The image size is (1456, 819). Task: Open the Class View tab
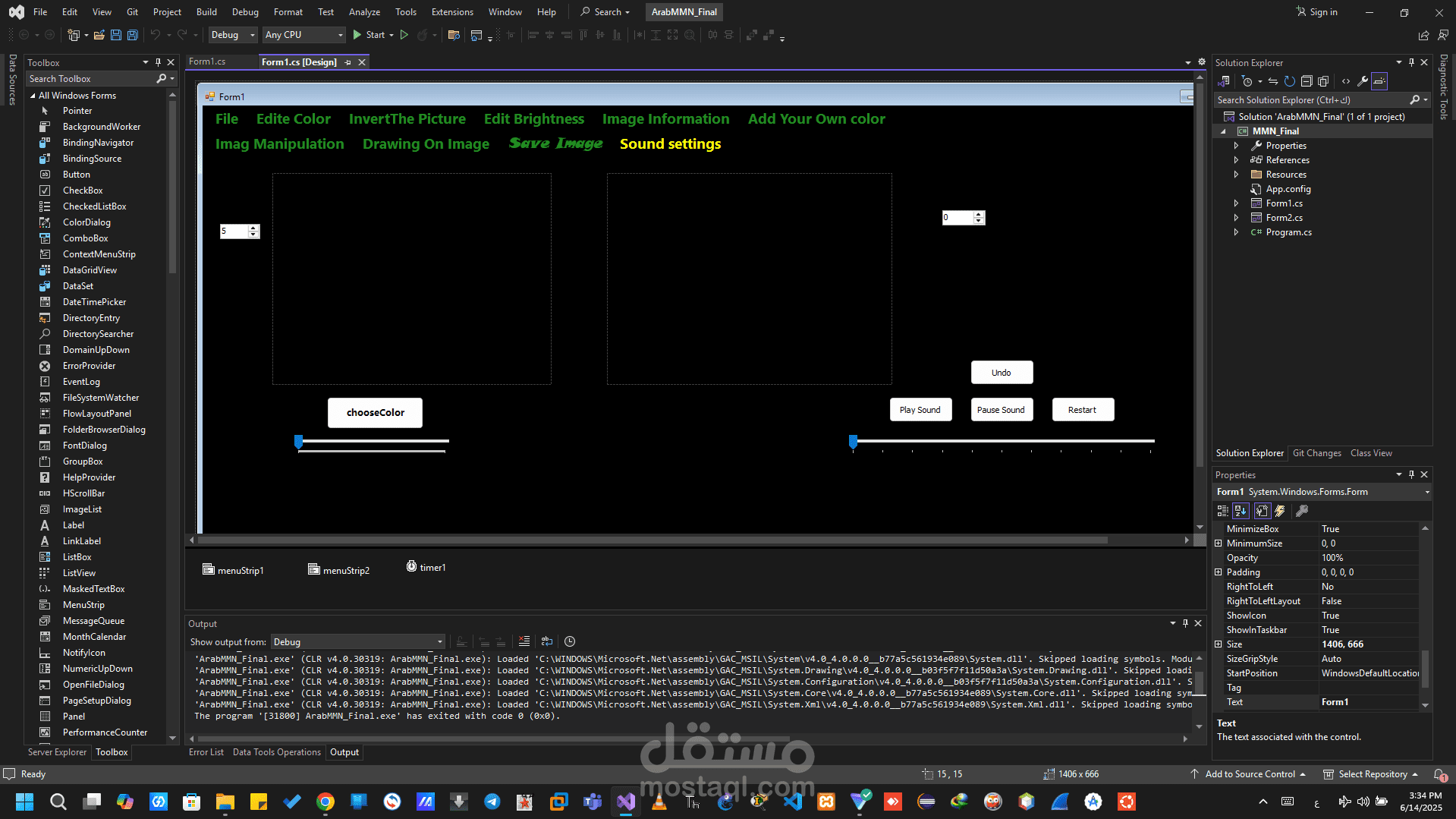[x=1371, y=453]
